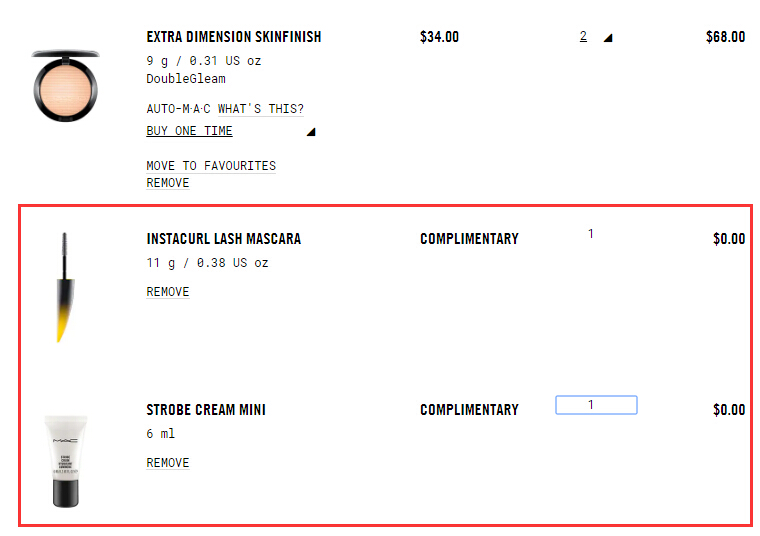Viewport: 760px width, 536px height.
Task: Focus the Strobe Cream Mini quantity field
Action: click(596, 405)
